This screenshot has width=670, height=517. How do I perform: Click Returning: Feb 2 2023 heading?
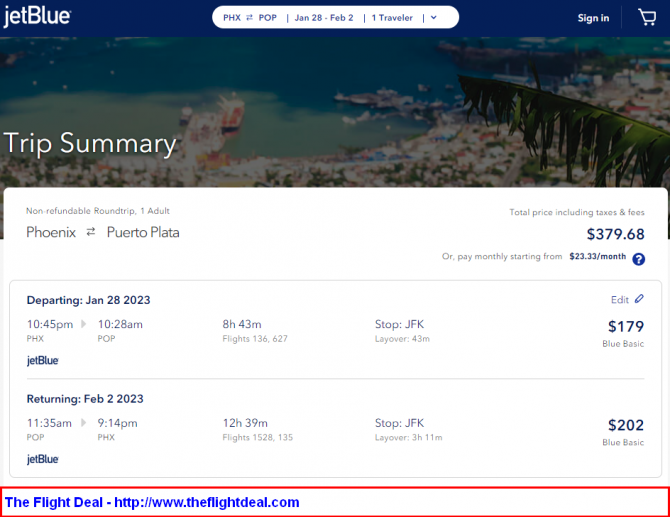click(x=85, y=399)
